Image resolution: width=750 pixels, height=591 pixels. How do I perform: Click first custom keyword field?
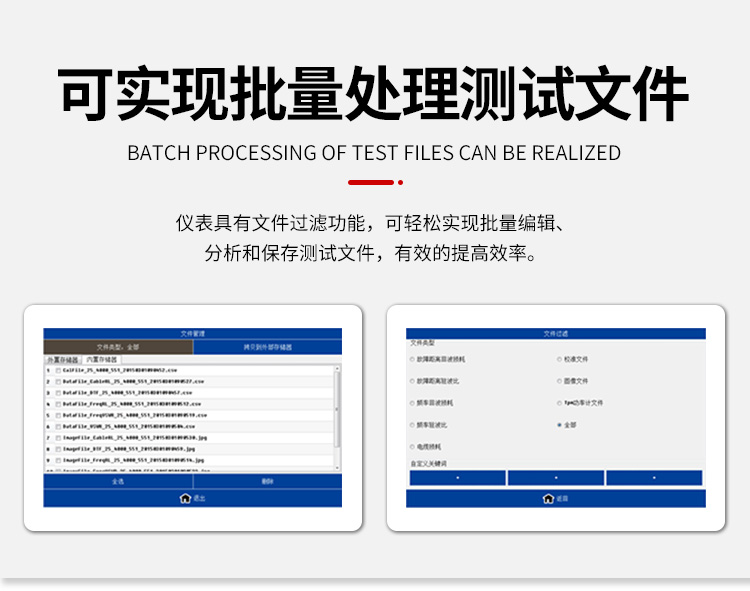456,478
